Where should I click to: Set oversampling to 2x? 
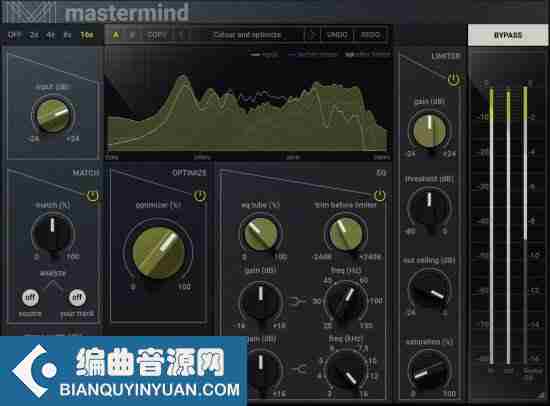34,35
